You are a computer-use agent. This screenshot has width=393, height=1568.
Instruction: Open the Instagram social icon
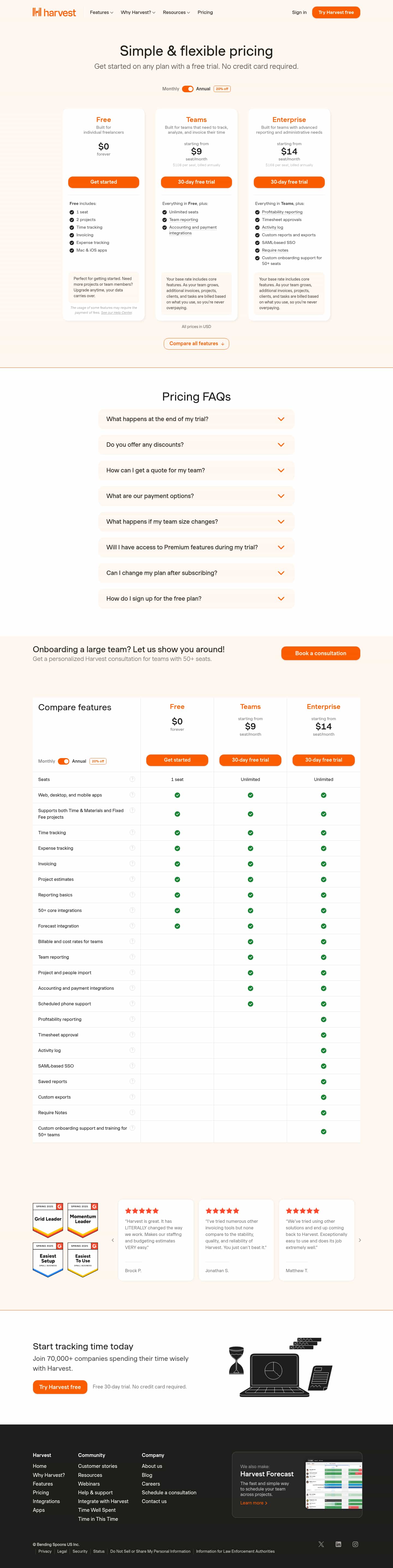click(x=355, y=1544)
